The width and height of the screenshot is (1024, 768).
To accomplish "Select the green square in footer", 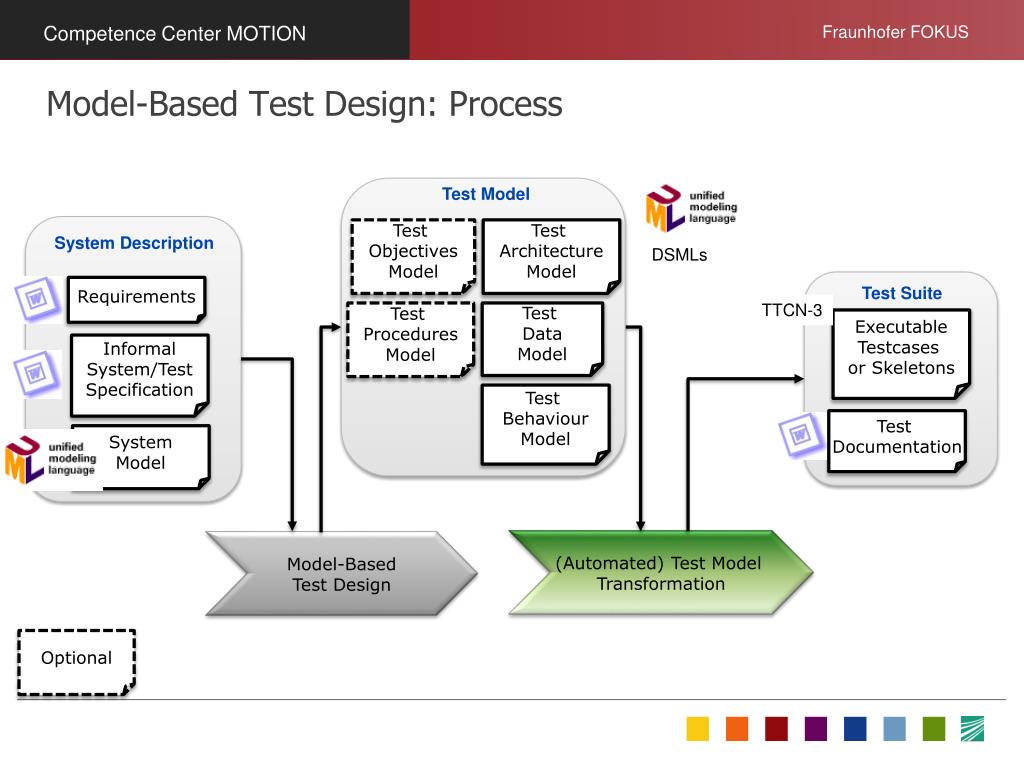I will coord(934,729).
